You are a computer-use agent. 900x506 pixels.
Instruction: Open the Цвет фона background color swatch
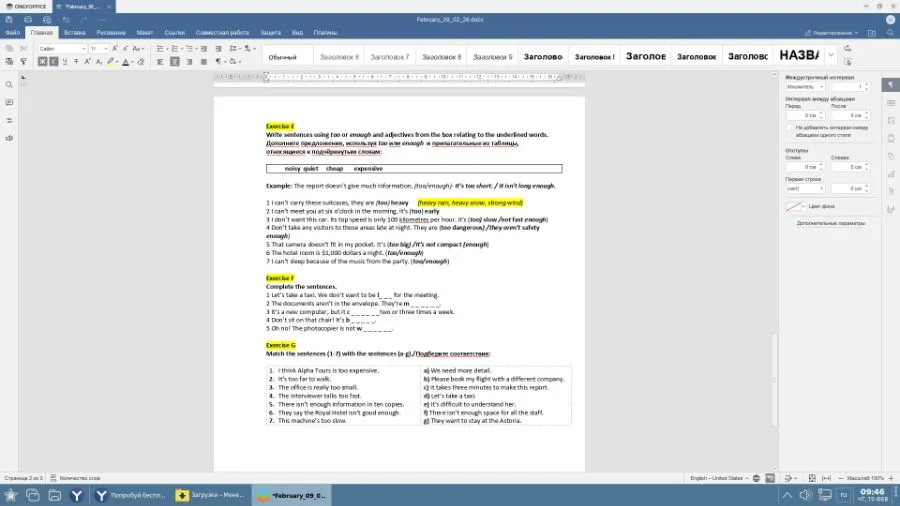(x=795, y=206)
